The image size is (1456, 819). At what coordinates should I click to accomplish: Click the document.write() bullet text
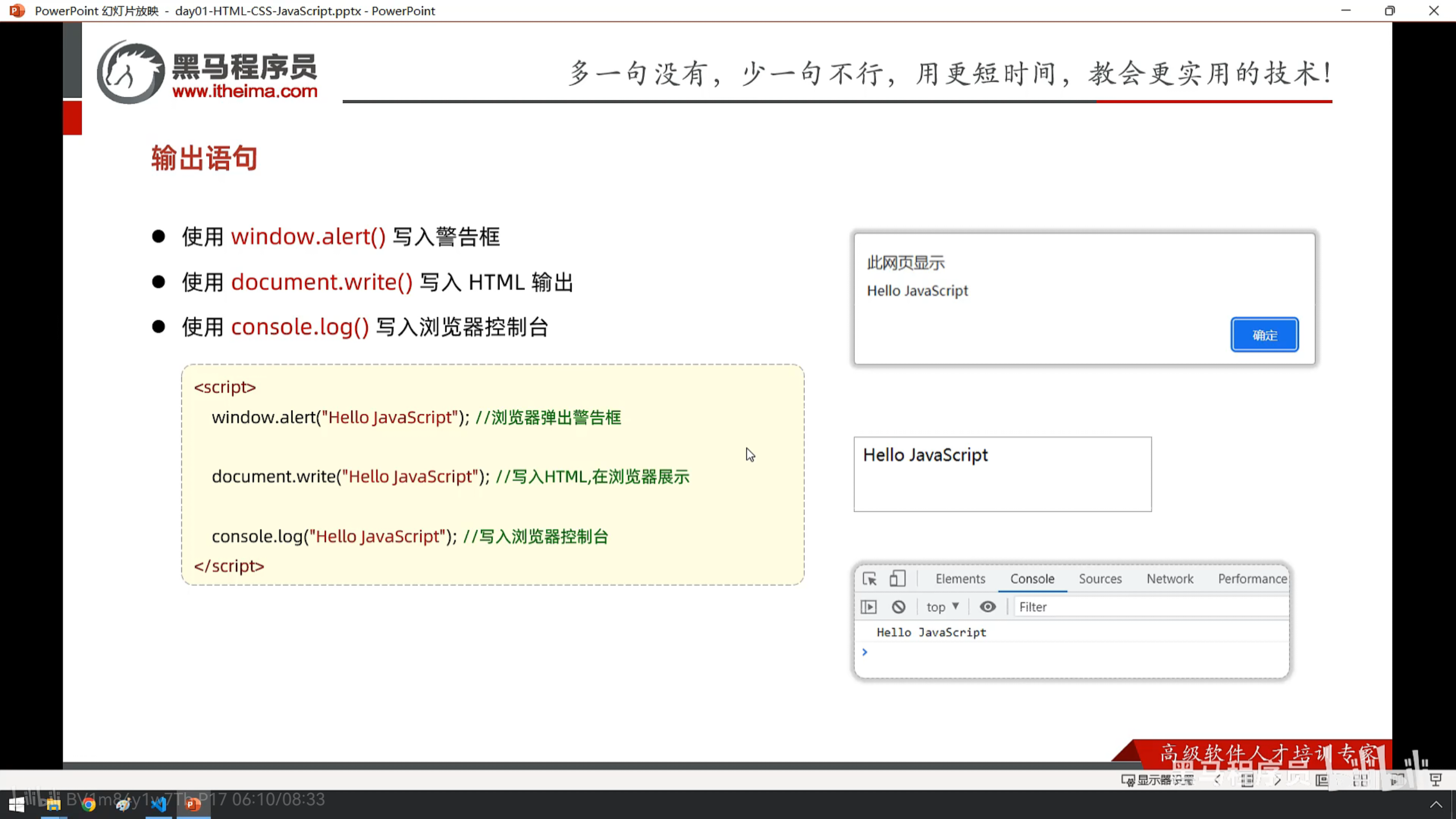(x=378, y=282)
